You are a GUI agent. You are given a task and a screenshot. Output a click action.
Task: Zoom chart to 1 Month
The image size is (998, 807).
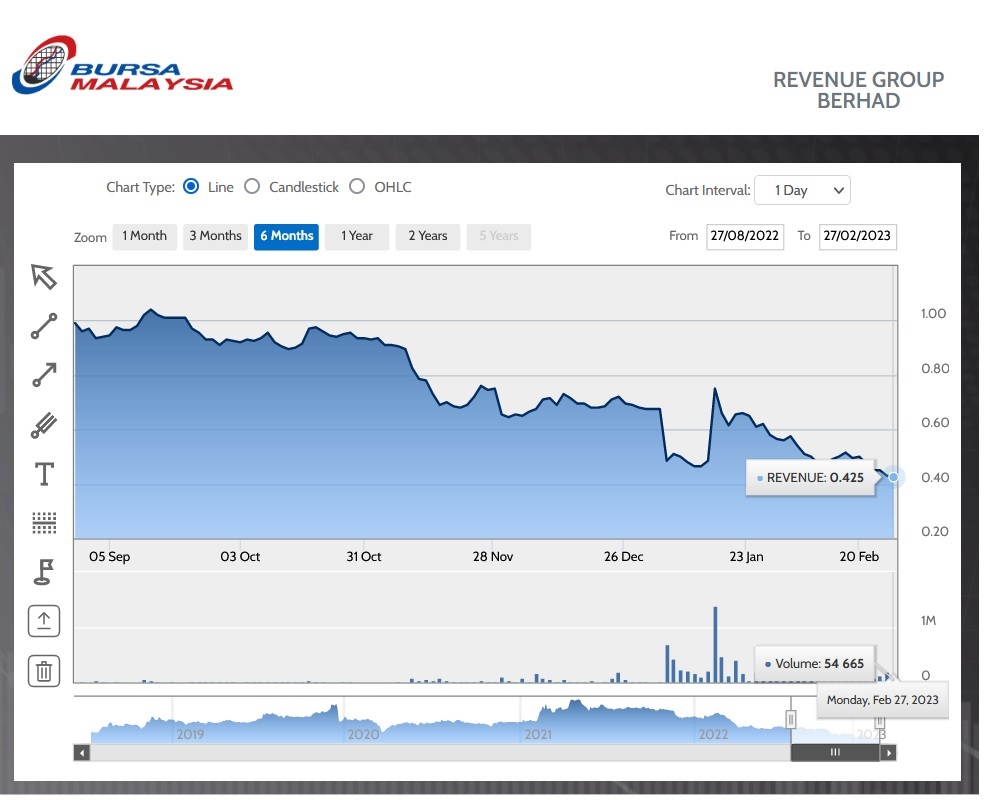click(144, 237)
